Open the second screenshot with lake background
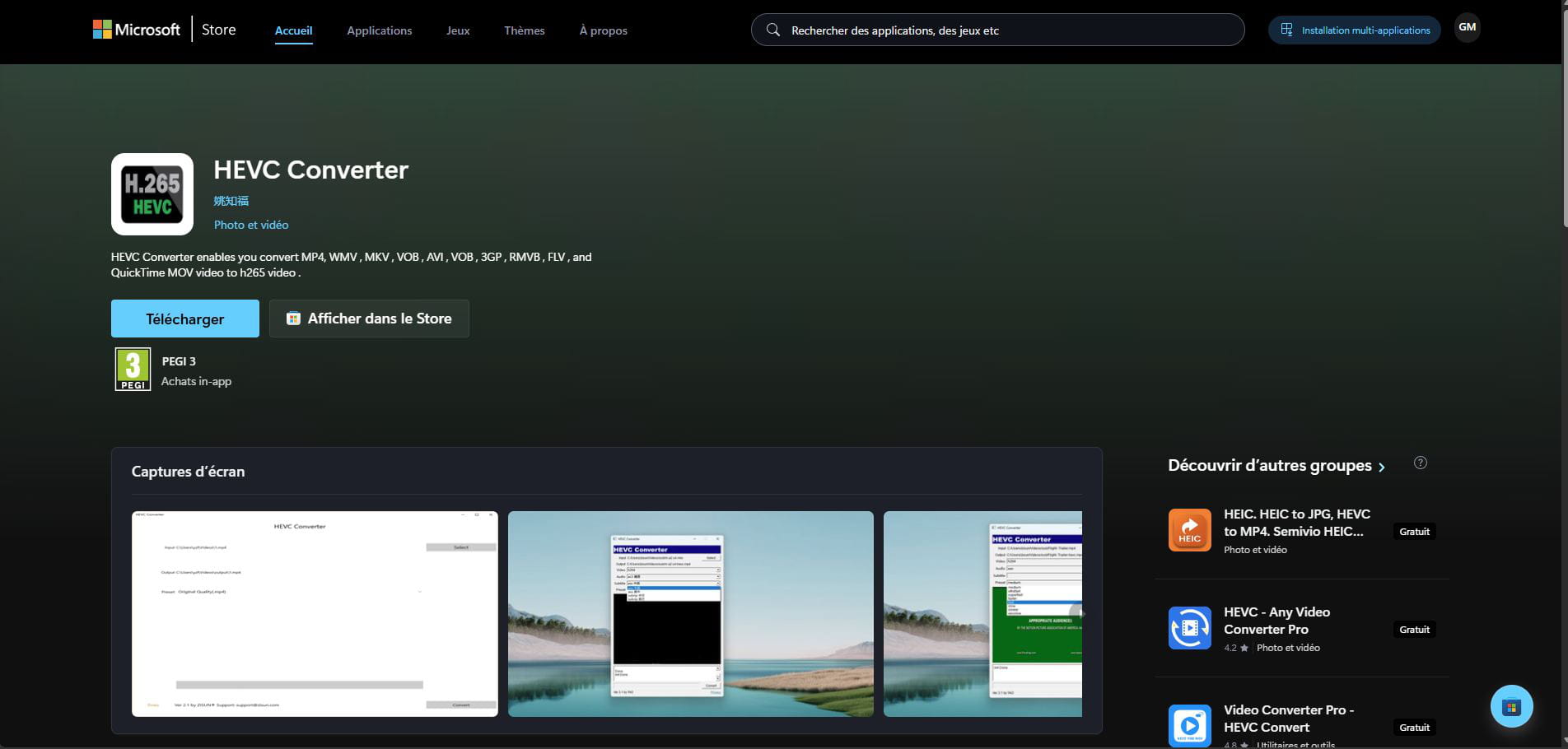 pos(691,614)
